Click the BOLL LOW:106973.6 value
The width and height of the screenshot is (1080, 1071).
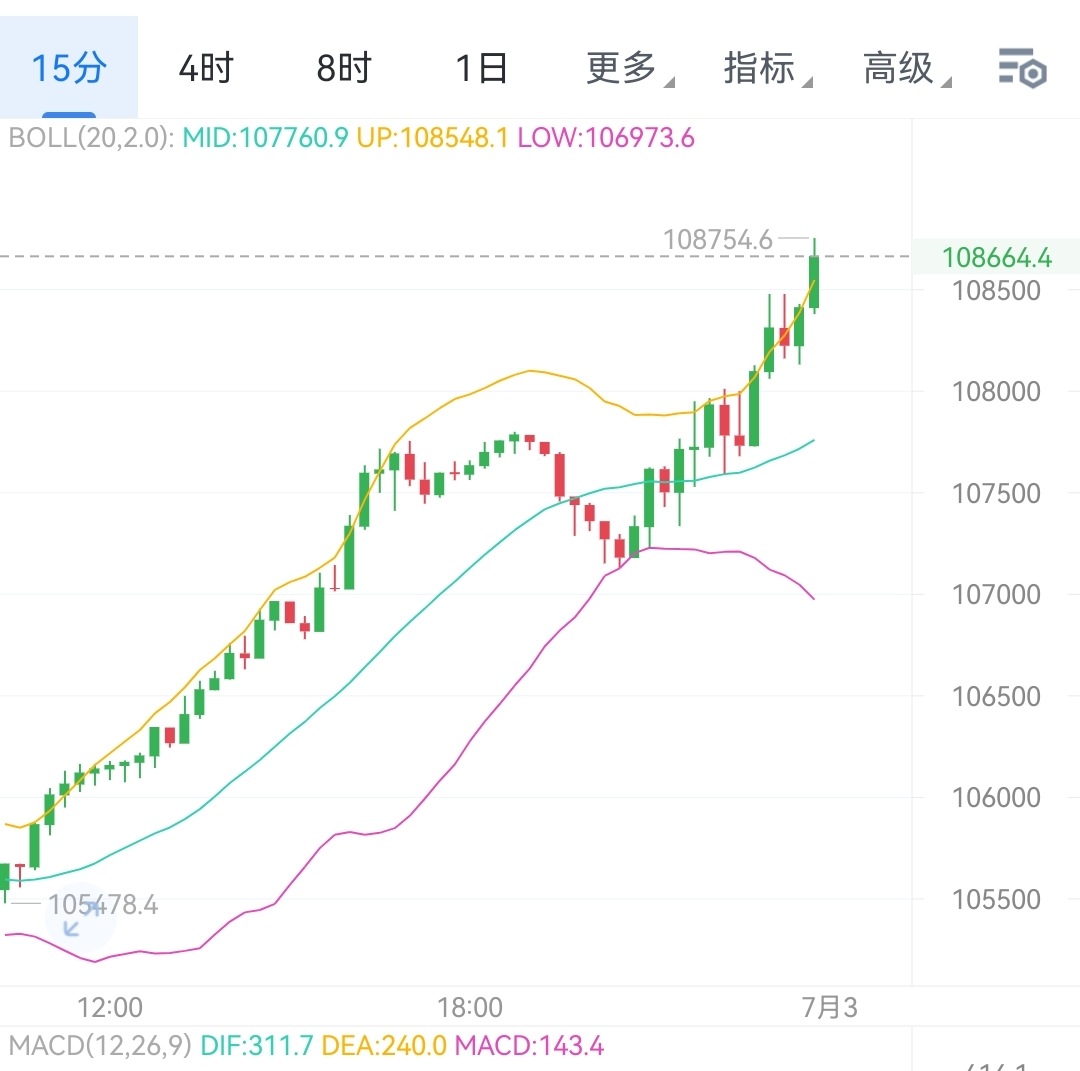point(605,138)
